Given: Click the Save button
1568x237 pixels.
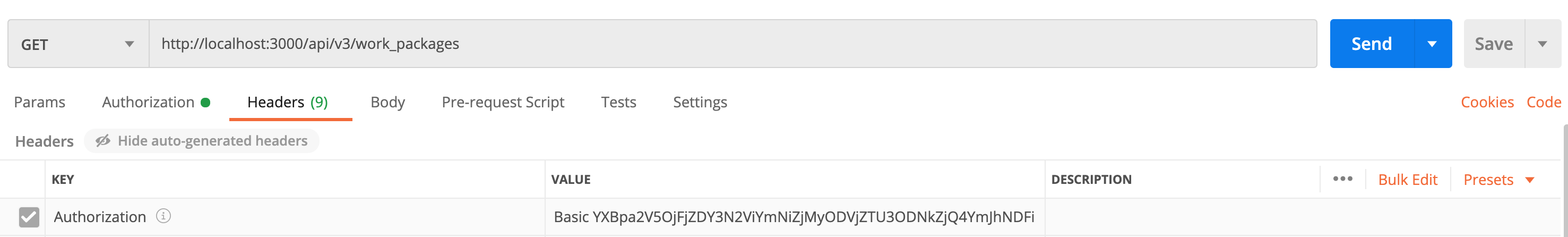Looking at the screenshot, I should pyautogui.click(x=1493, y=44).
